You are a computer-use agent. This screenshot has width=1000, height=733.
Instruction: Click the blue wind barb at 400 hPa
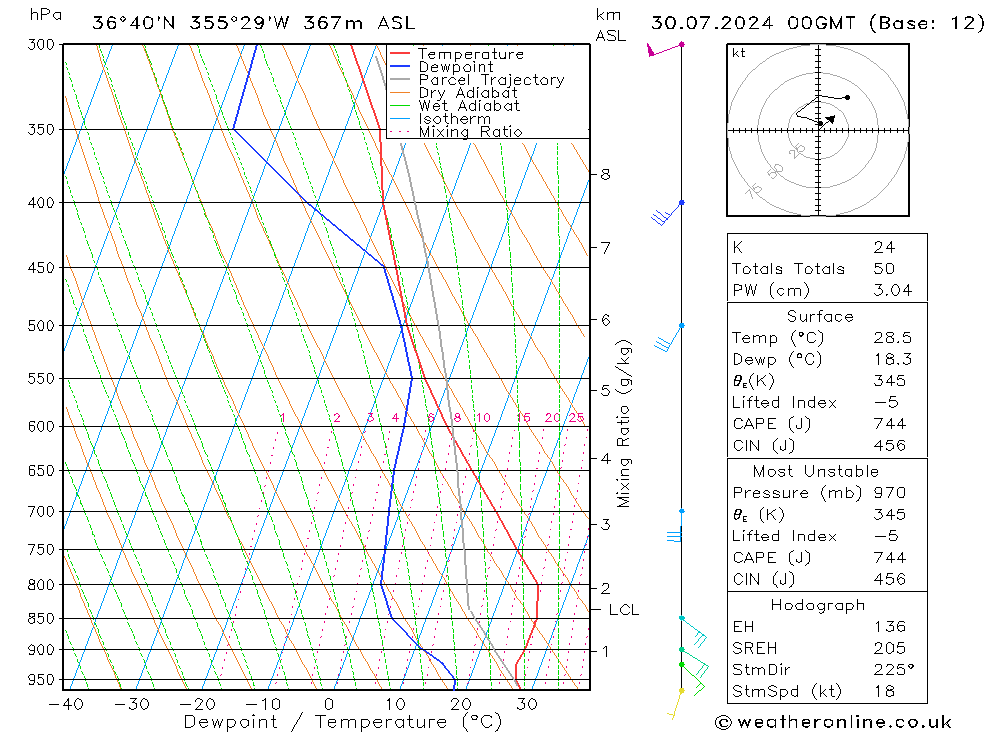coord(666,214)
